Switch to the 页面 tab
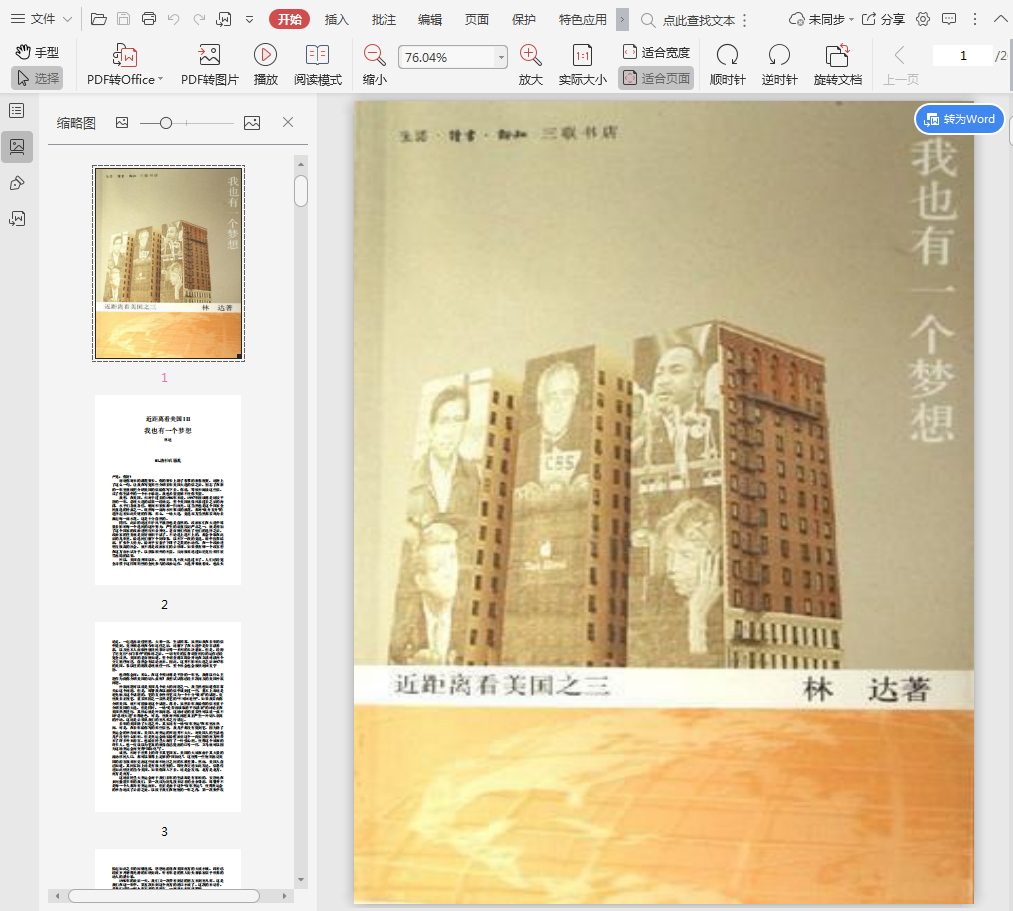Viewport: 1013px width, 911px height. click(477, 19)
